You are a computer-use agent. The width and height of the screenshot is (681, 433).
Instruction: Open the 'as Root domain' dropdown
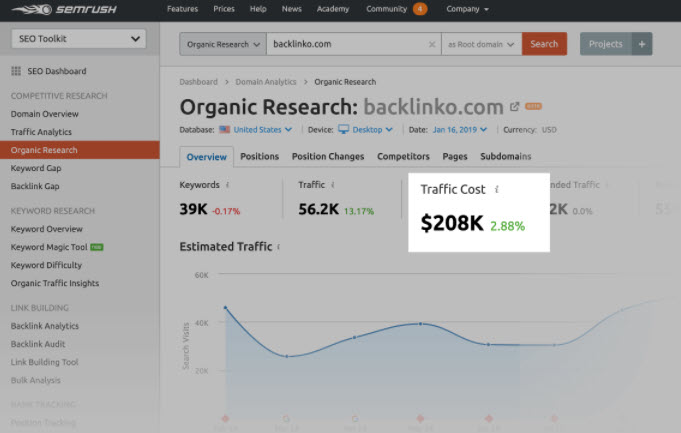[481, 44]
